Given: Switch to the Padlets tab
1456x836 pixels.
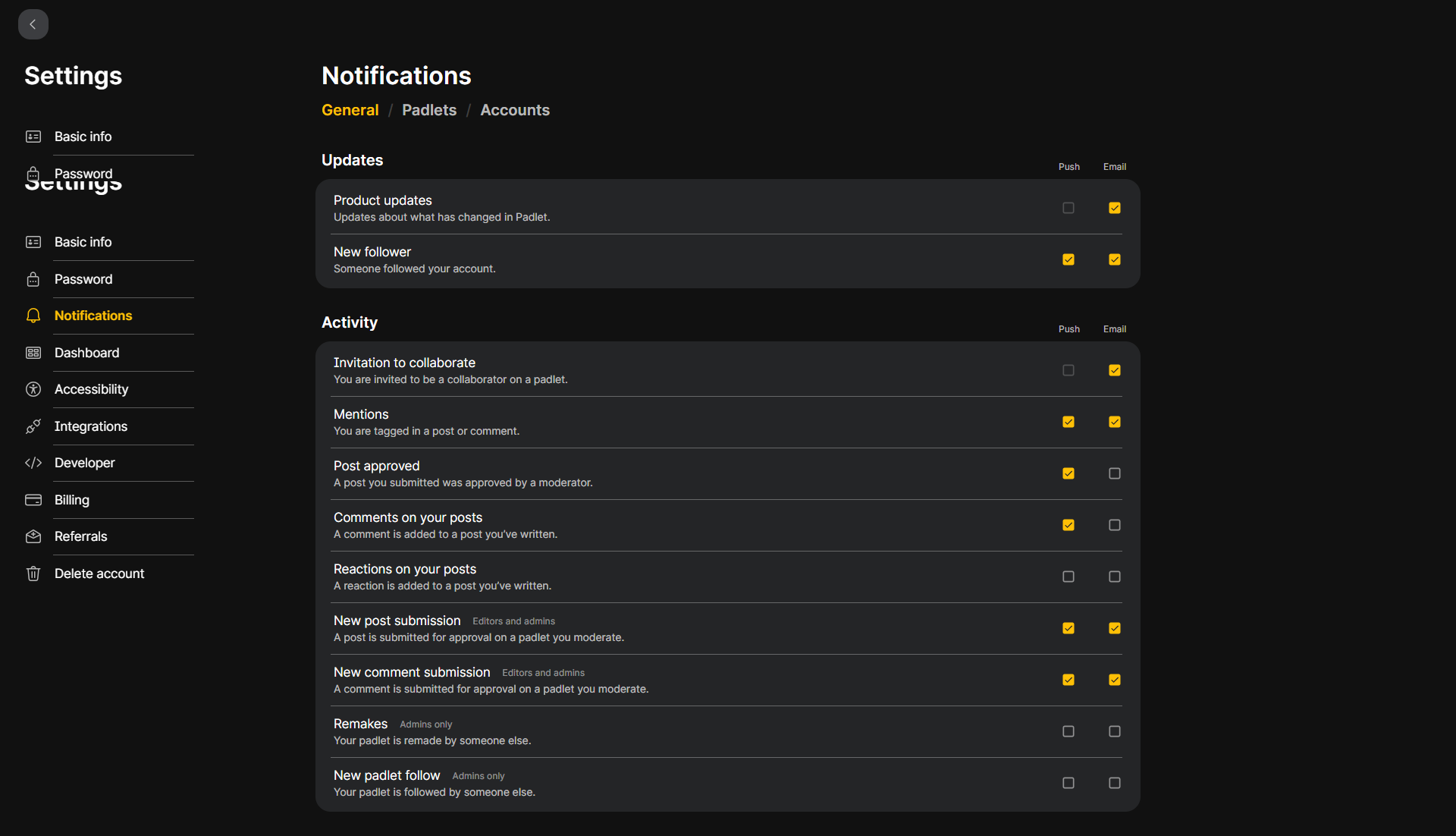Looking at the screenshot, I should coord(429,110).
